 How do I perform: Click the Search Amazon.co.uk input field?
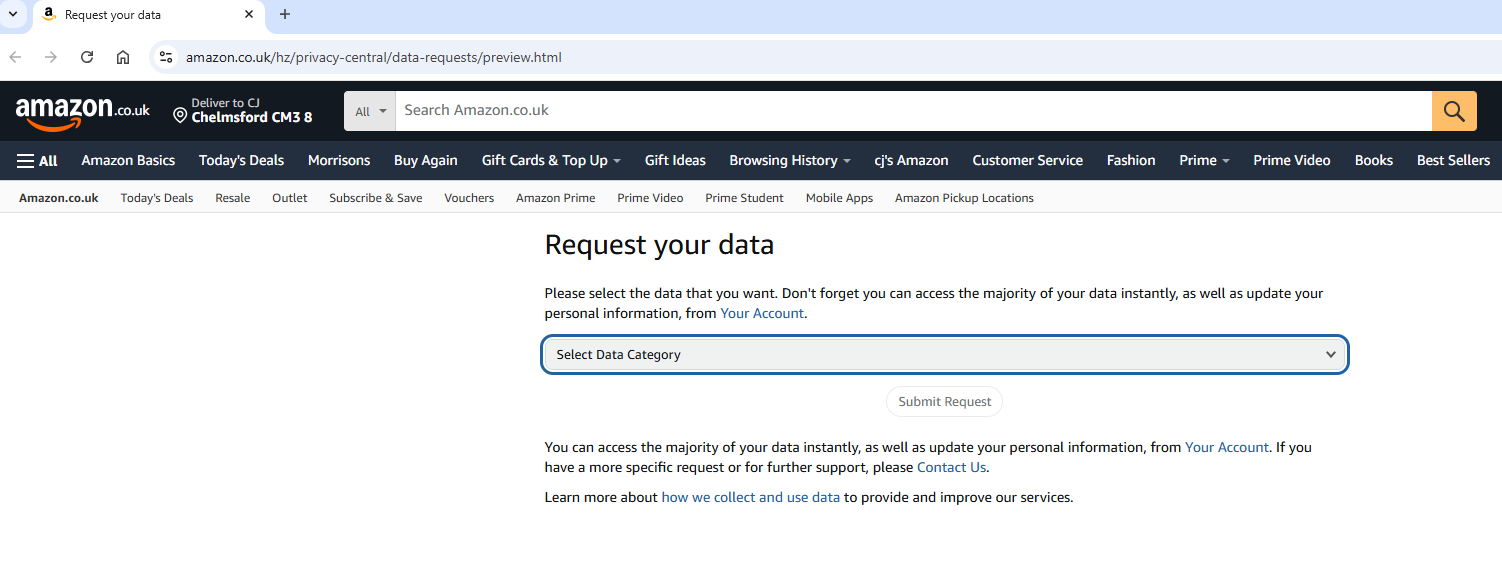pyautogui.click(x=912, y=111)
